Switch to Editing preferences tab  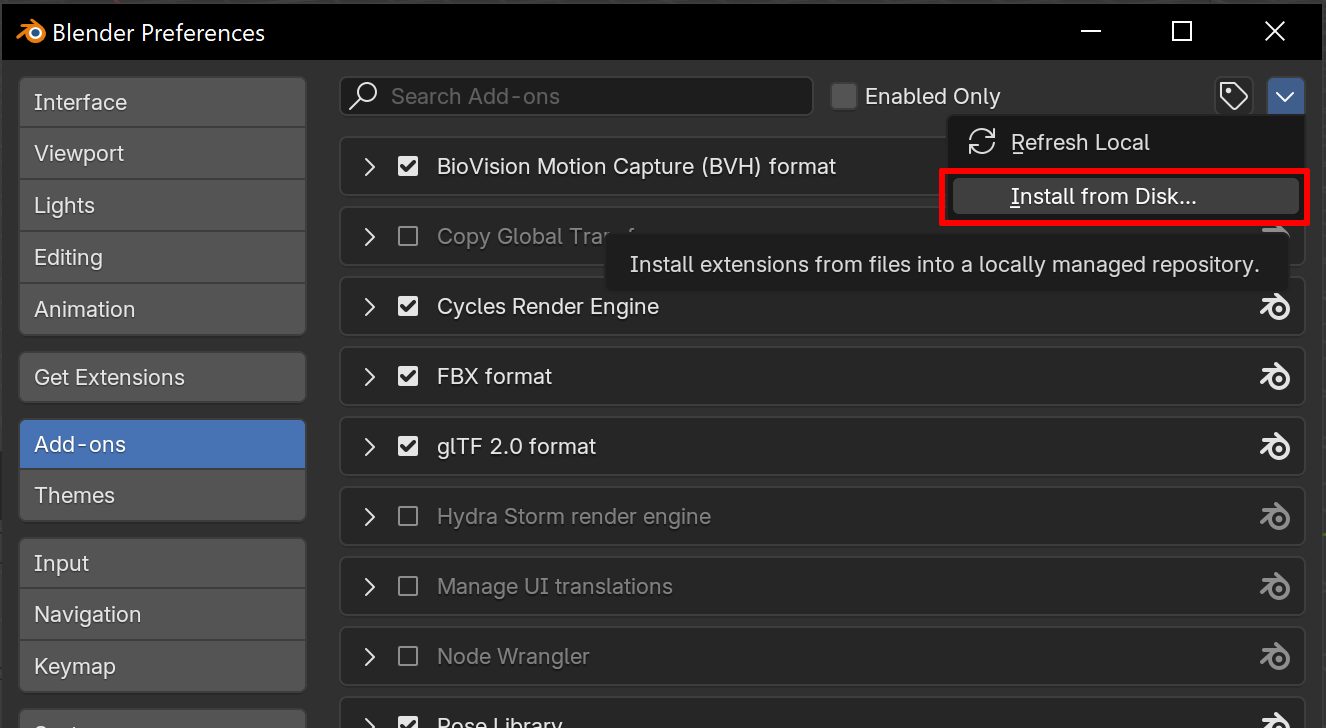point(162,258)
